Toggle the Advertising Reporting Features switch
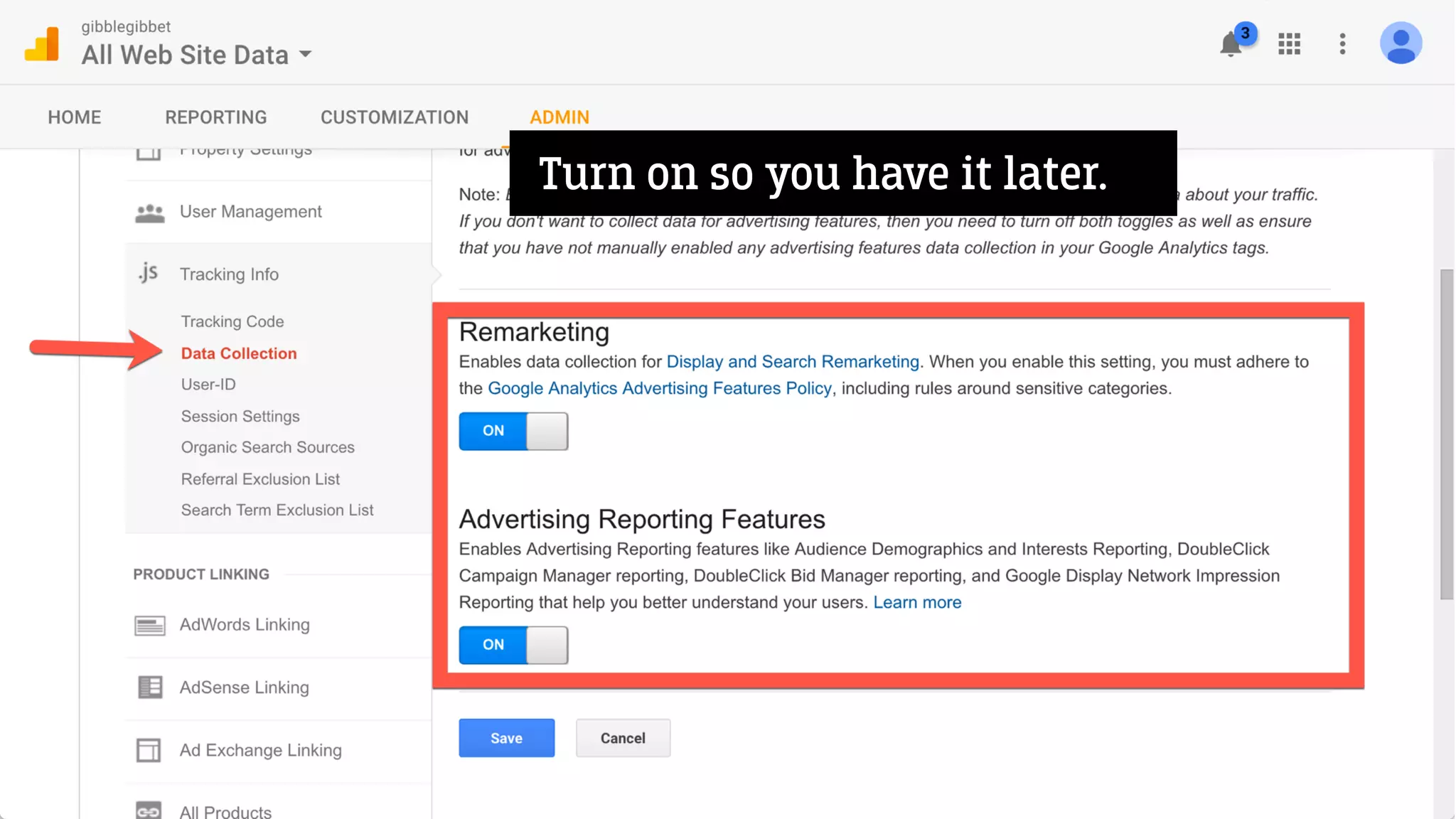The image size is (1456, 819). (513, 645)
